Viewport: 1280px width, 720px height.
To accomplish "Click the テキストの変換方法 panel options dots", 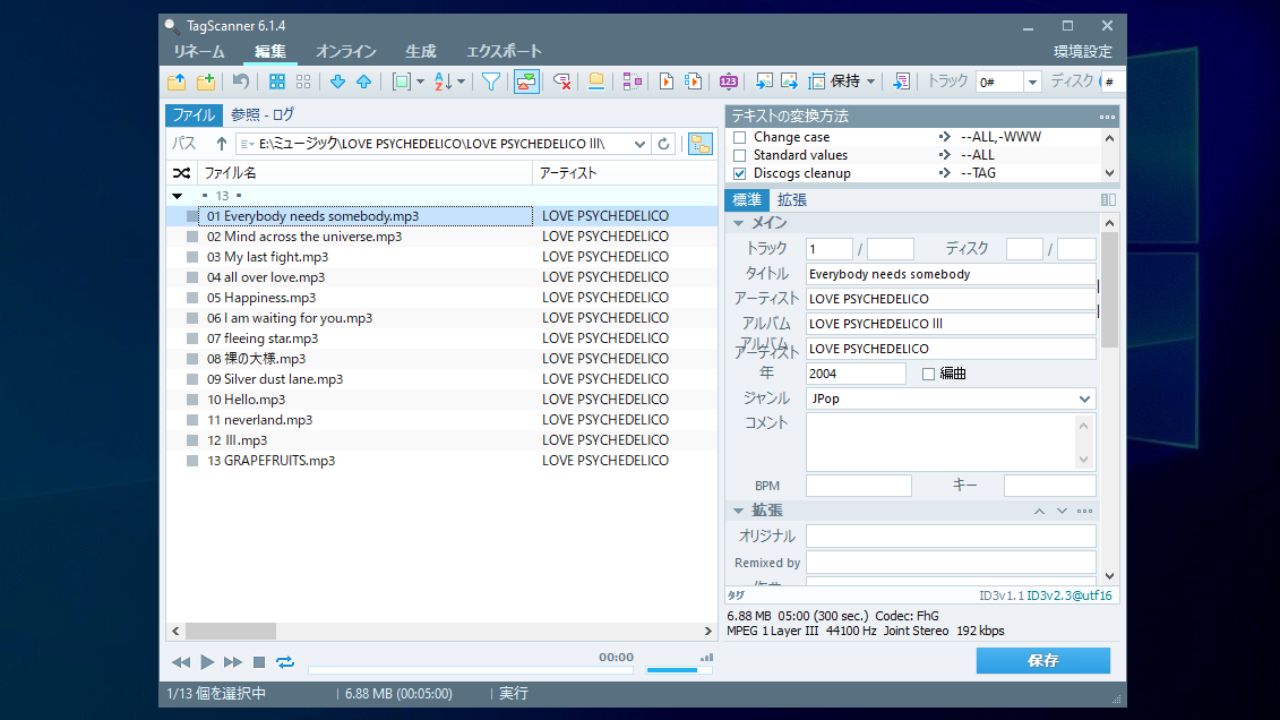I will [x=1107, y=116].
